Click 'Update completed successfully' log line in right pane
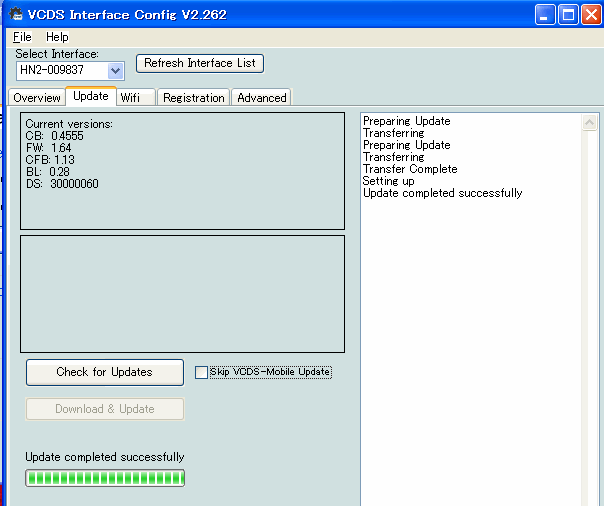The width and height of the screenshot is (604, 506). (443, 193)
